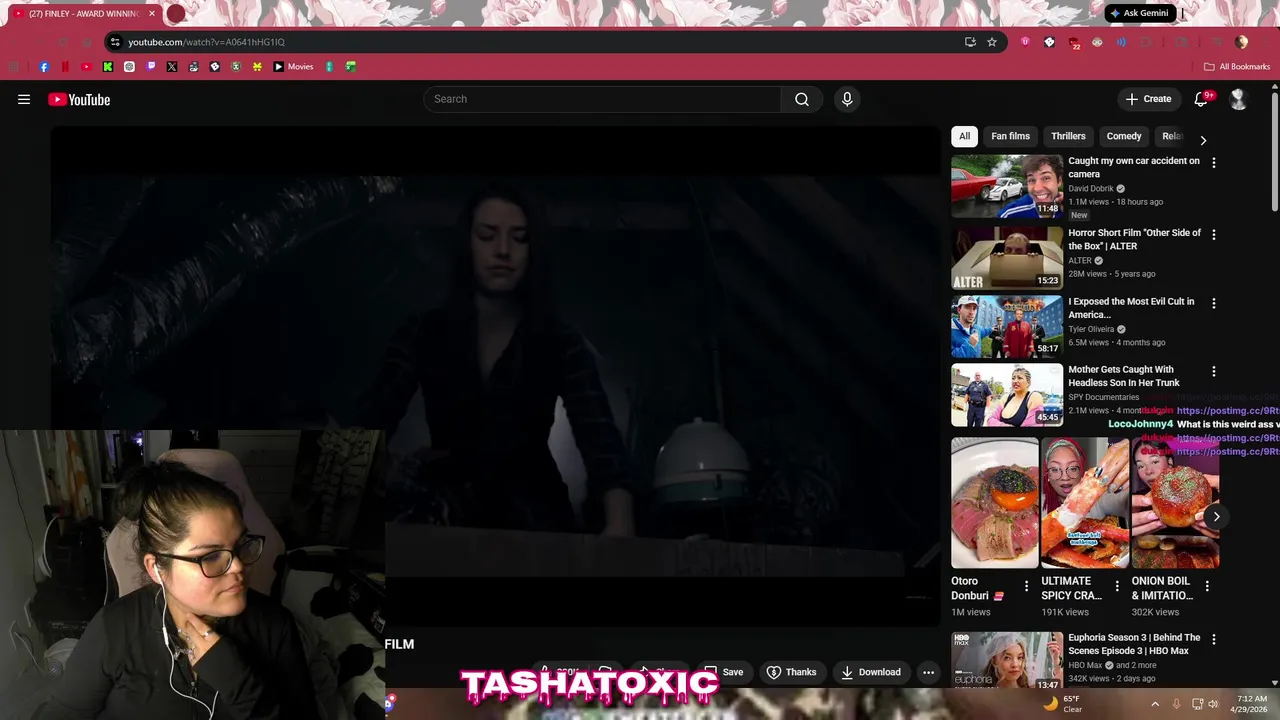This screenshot has height=720, width=1280.
Task: Focus the YouTube search field
Action: [602, 99]
